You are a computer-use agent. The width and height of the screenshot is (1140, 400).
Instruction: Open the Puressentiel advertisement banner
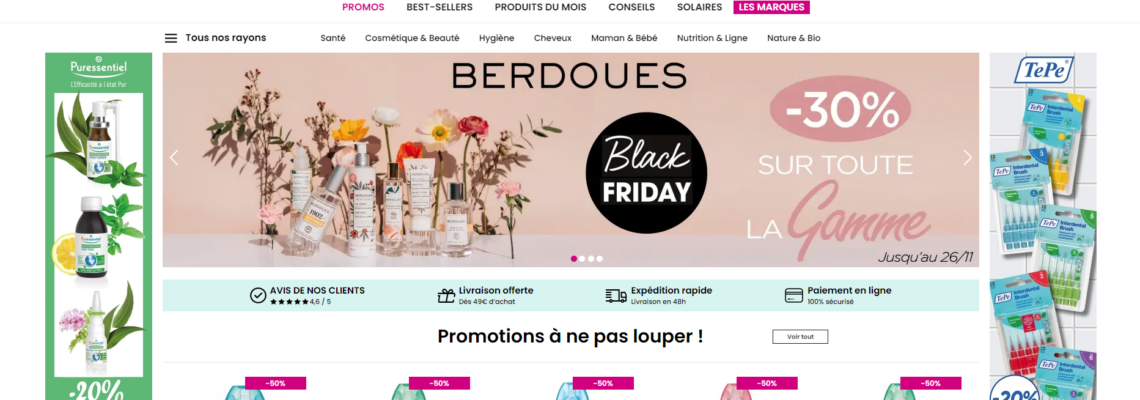pyautogui.click(x=99, y=226)
